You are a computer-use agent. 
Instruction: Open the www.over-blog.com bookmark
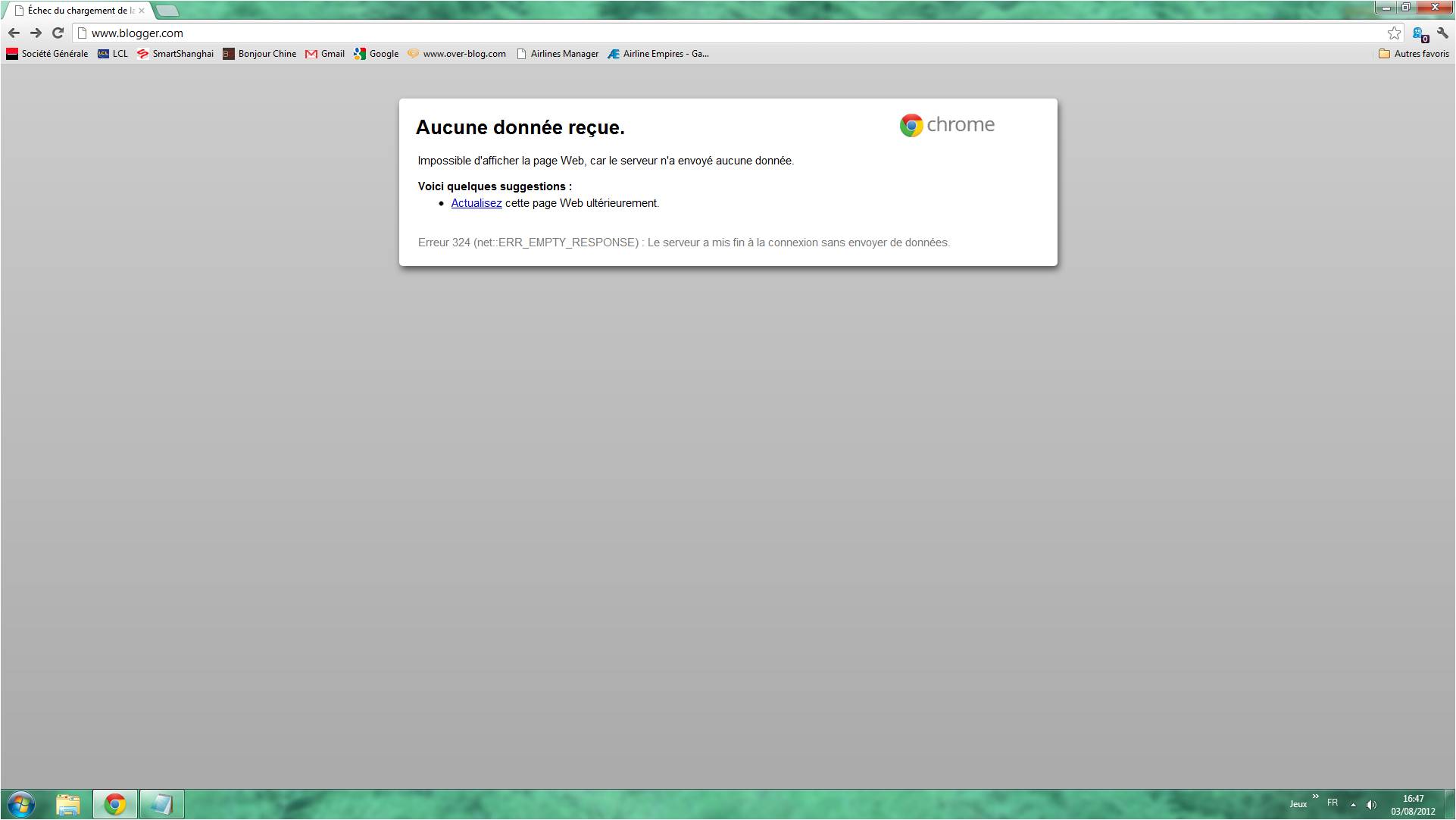click(457, 54)
